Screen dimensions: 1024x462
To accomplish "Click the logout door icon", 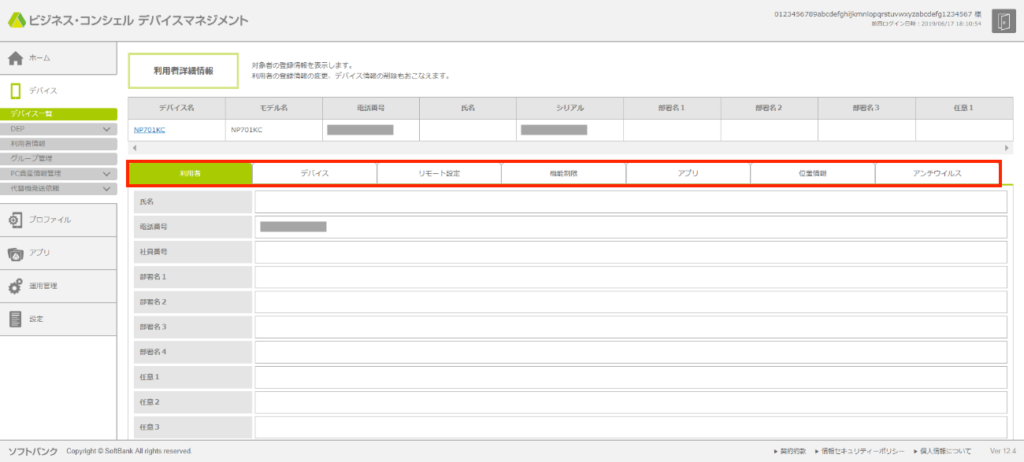I will pos(1002,23).
